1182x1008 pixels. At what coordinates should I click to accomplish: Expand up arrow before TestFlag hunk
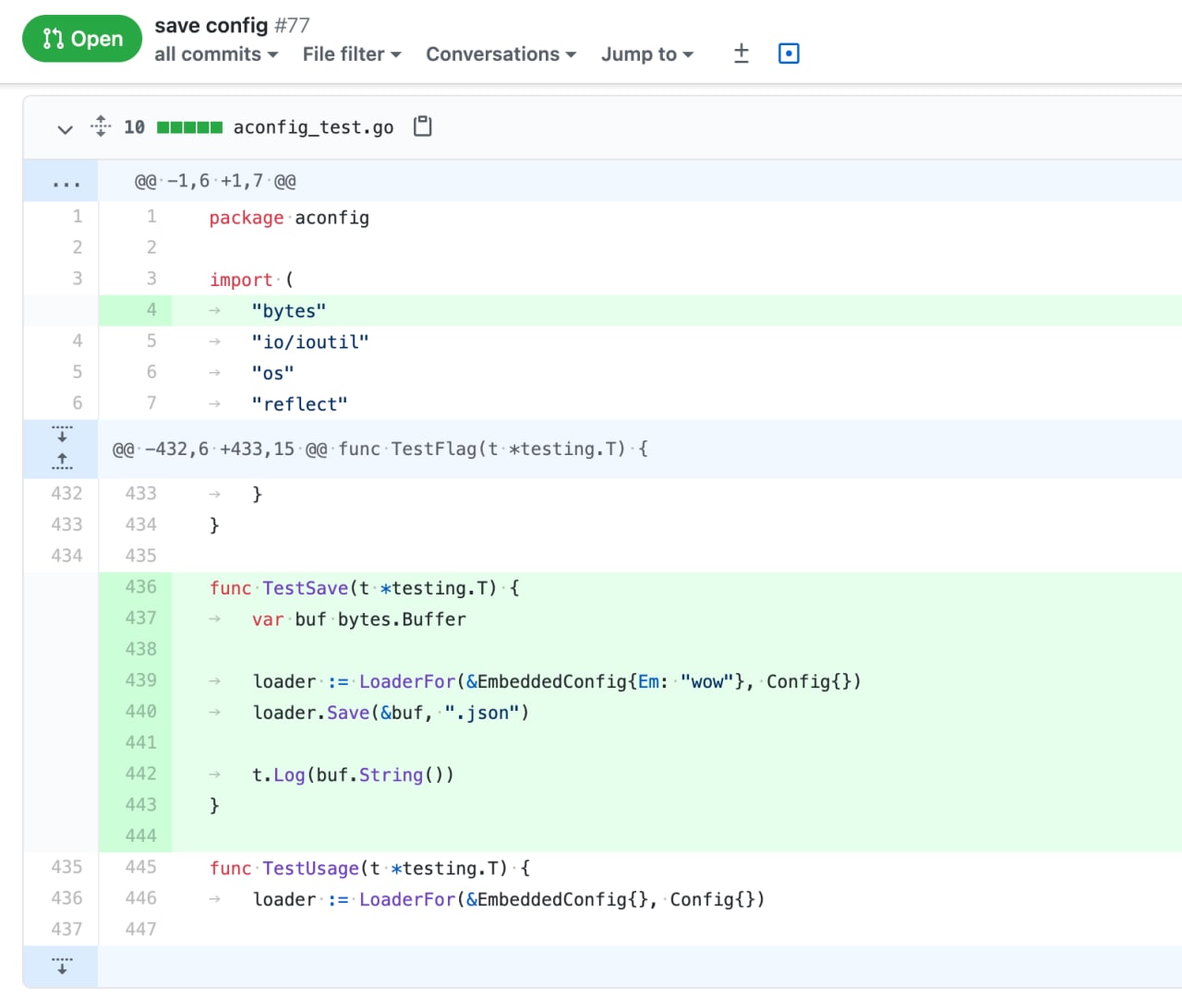62,461
